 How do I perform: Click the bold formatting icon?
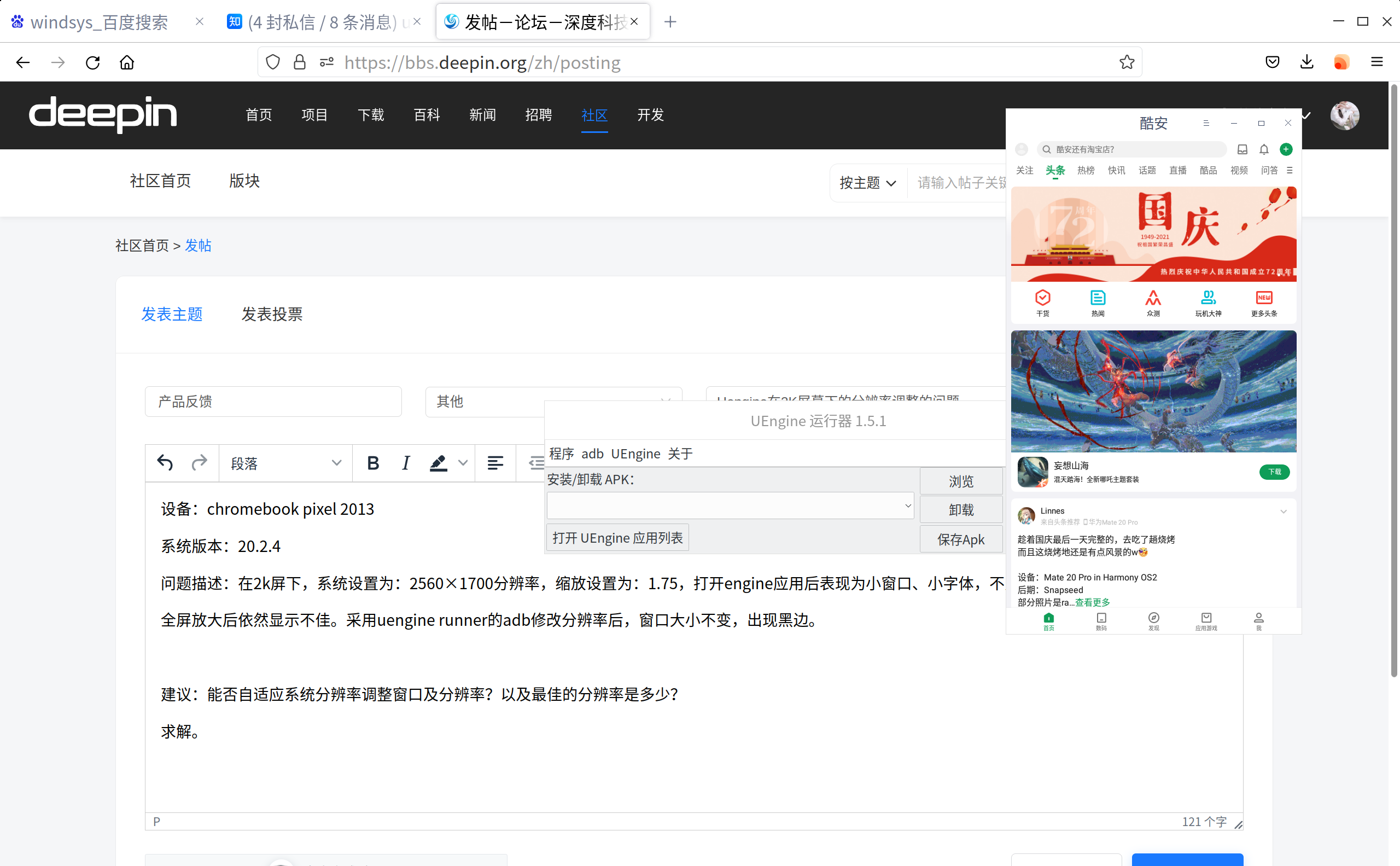(x=373, y=463)
